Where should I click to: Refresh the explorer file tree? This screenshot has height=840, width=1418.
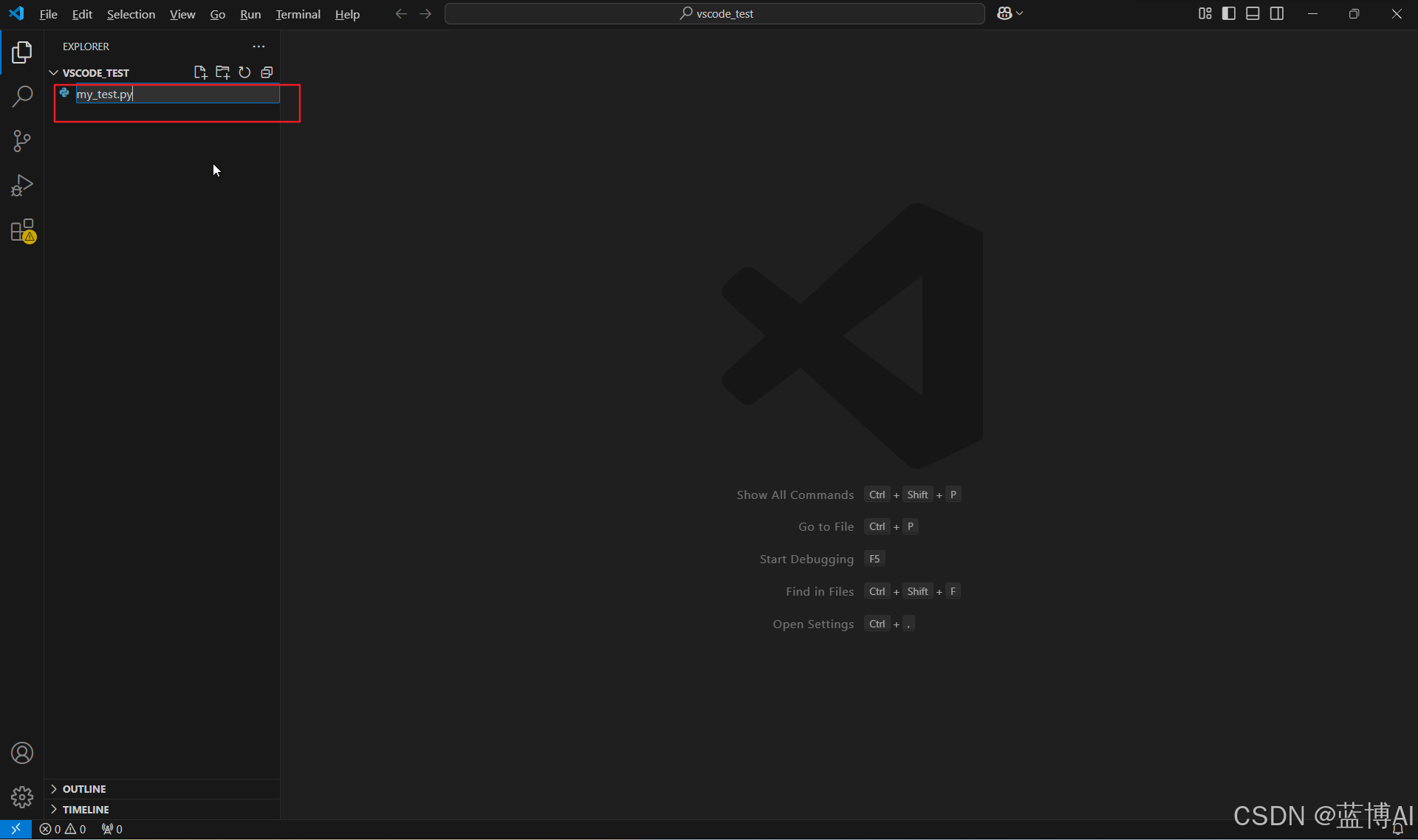click(244, 72)
